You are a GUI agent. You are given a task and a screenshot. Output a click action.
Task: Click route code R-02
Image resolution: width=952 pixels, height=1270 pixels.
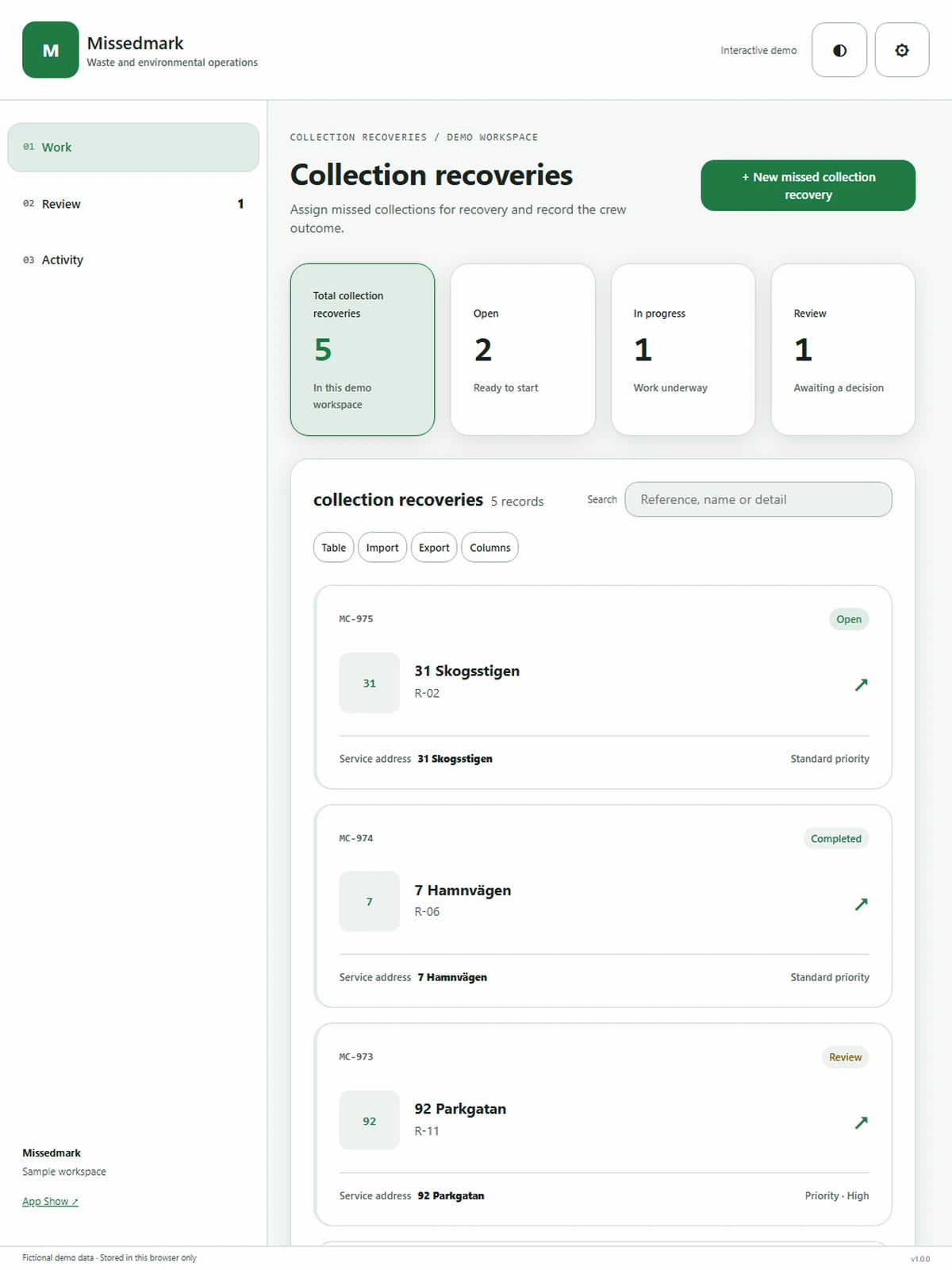427,693
